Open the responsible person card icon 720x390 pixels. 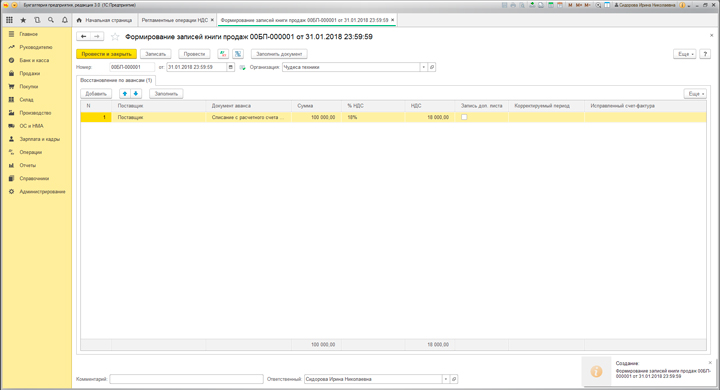click(x=454, y=379)
